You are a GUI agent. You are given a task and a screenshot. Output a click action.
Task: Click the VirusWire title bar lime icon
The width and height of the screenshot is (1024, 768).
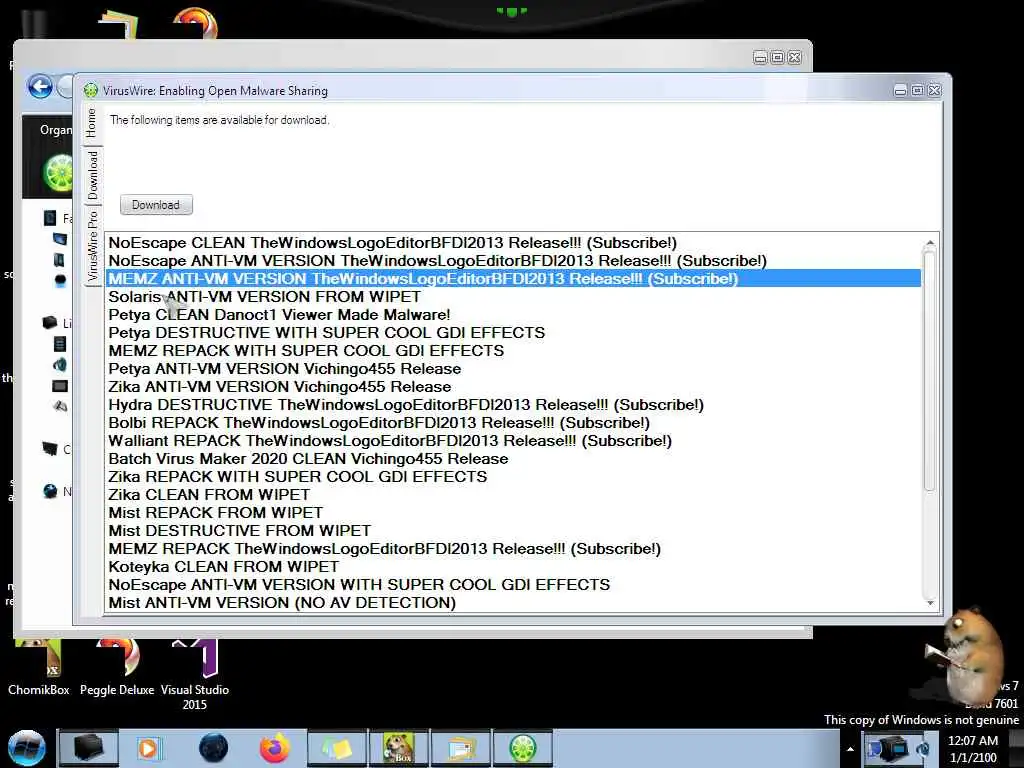pos(91,91)
